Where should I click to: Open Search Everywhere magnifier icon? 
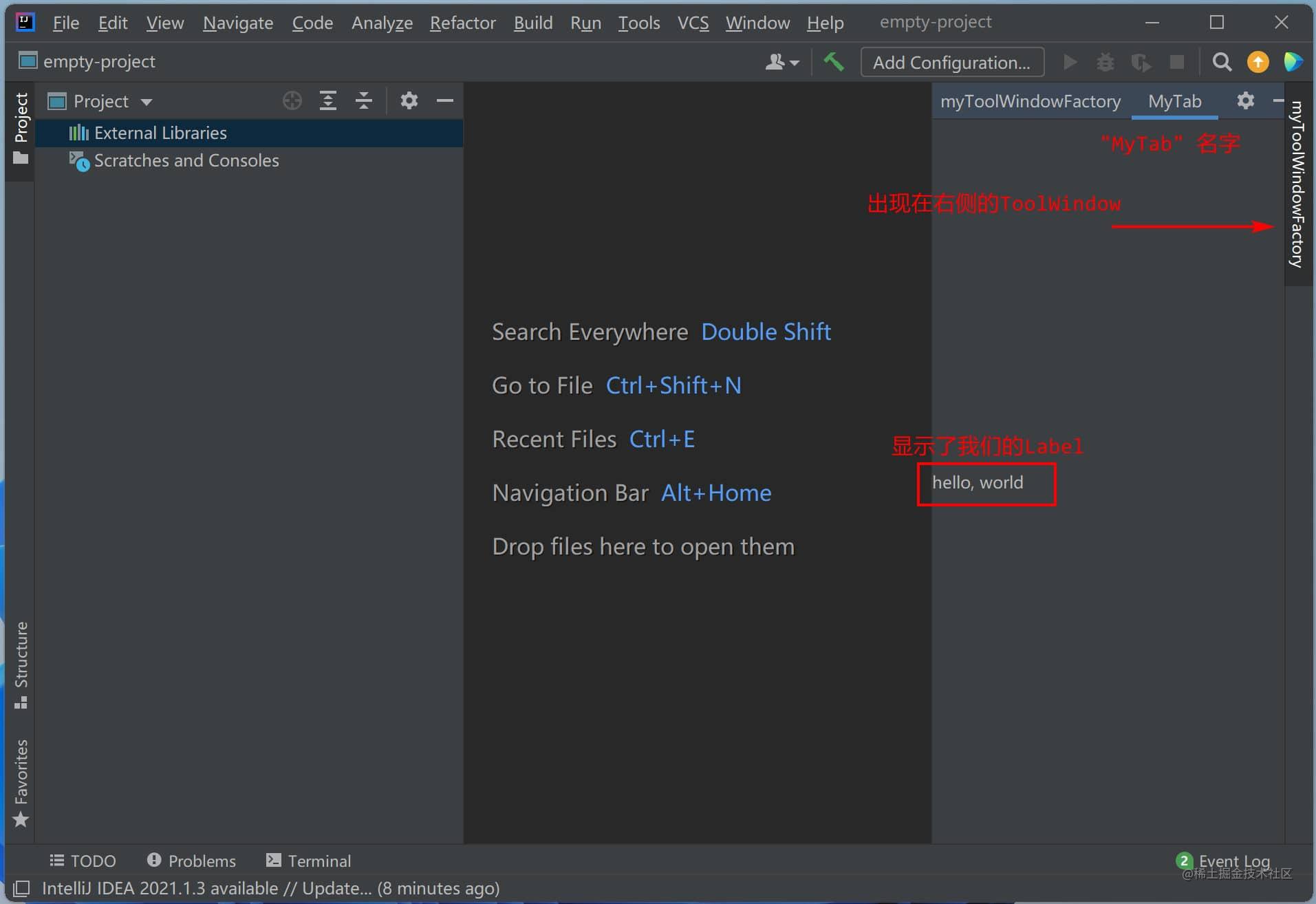[1222, 63]
